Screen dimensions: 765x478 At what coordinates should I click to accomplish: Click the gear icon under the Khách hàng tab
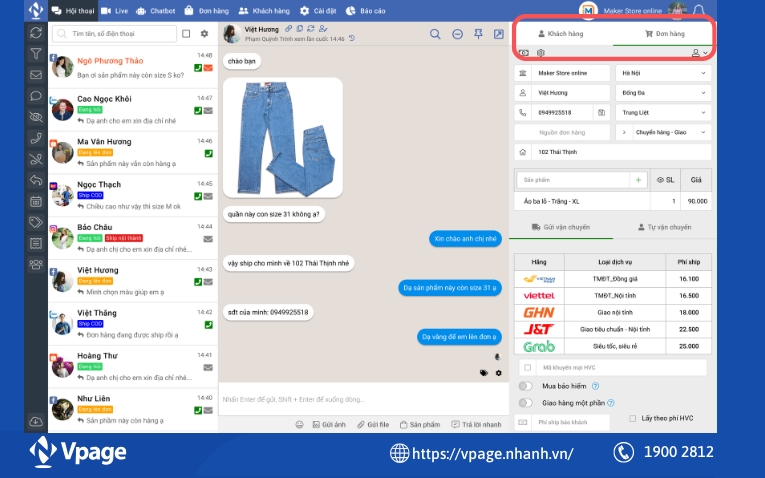point(541,53)
